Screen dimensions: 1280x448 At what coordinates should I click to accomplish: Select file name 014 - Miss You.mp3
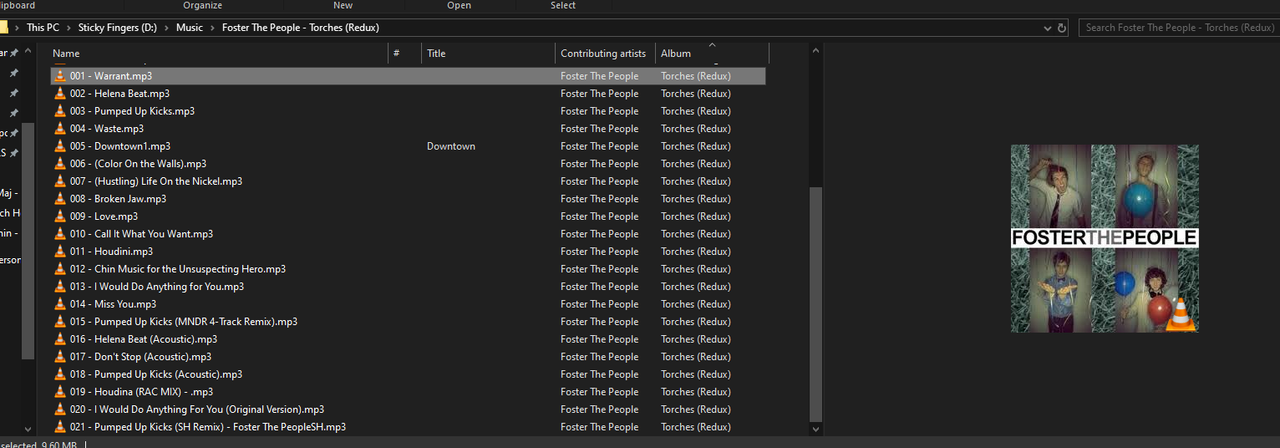[113, 304]
